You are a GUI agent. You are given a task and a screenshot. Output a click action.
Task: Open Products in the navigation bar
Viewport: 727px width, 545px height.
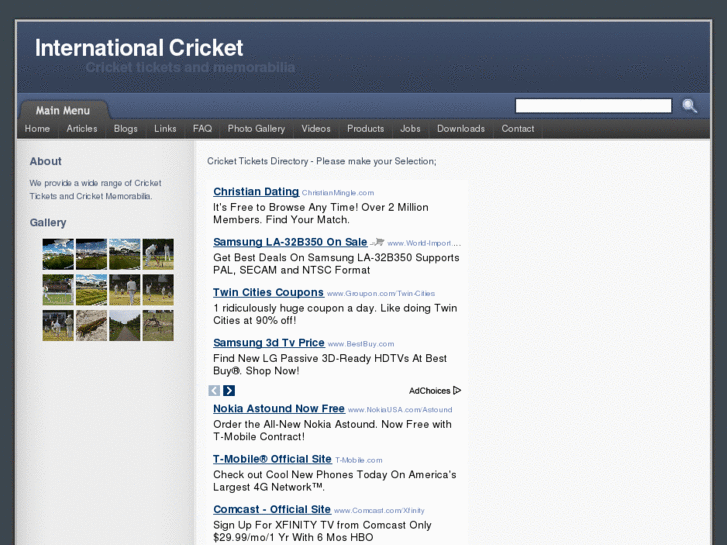click(x=365, y=129)
